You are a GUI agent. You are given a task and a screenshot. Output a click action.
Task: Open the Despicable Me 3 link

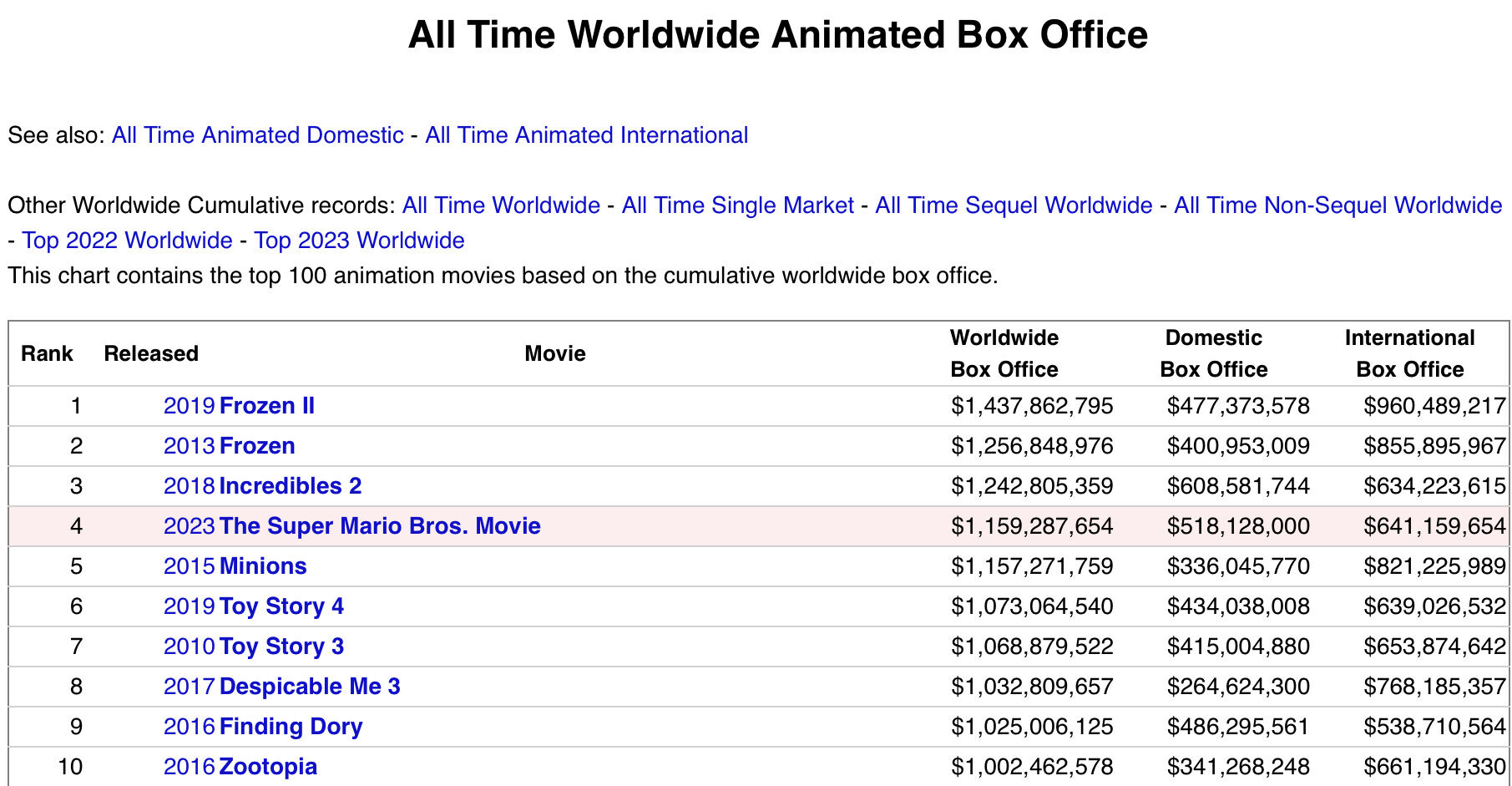[x=310, y=687]
